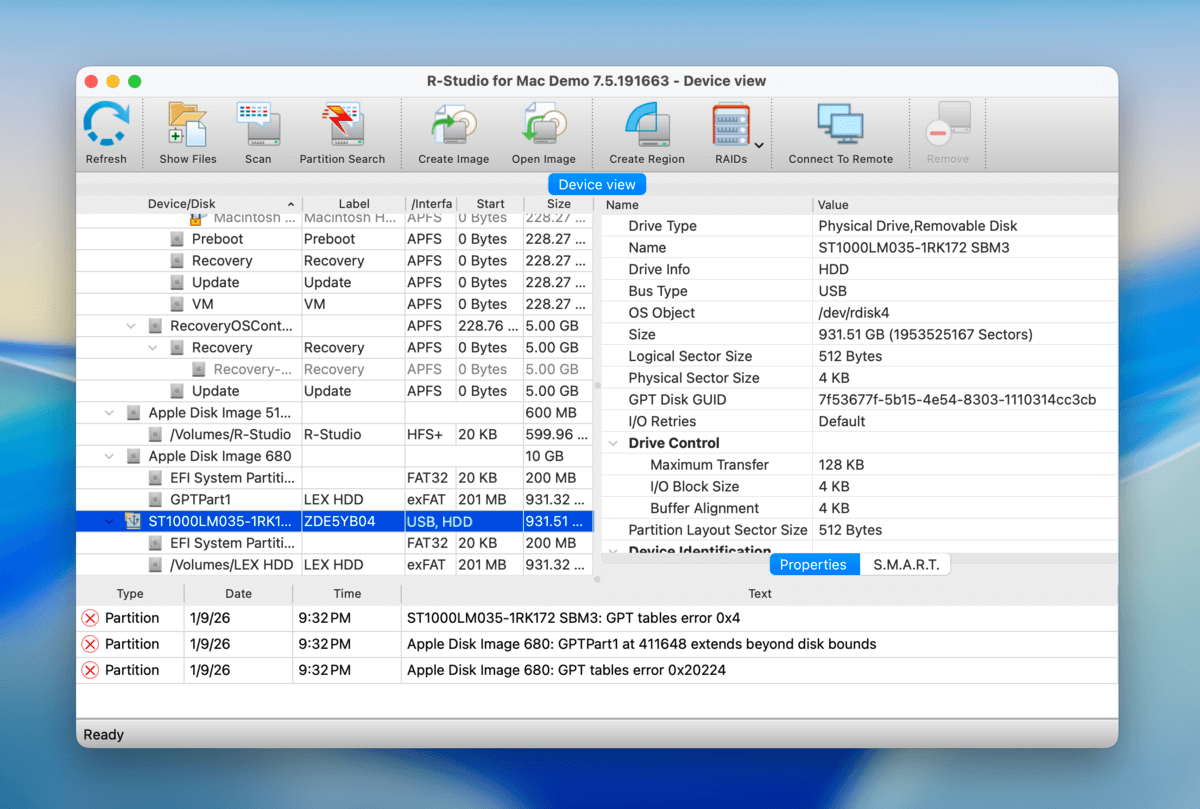The width and height of the screenshot is (1200, 809).
Task: Select the /Volumes/LEX HDD partition row
Action: tap(231, 565)
